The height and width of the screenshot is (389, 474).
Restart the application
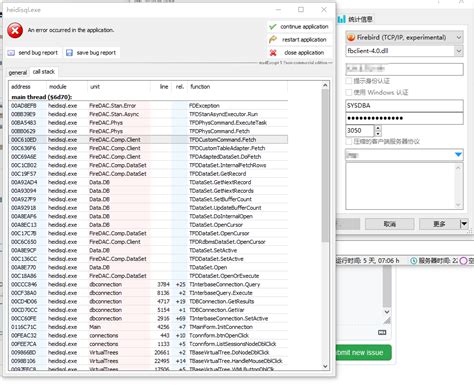click(299, 40)
